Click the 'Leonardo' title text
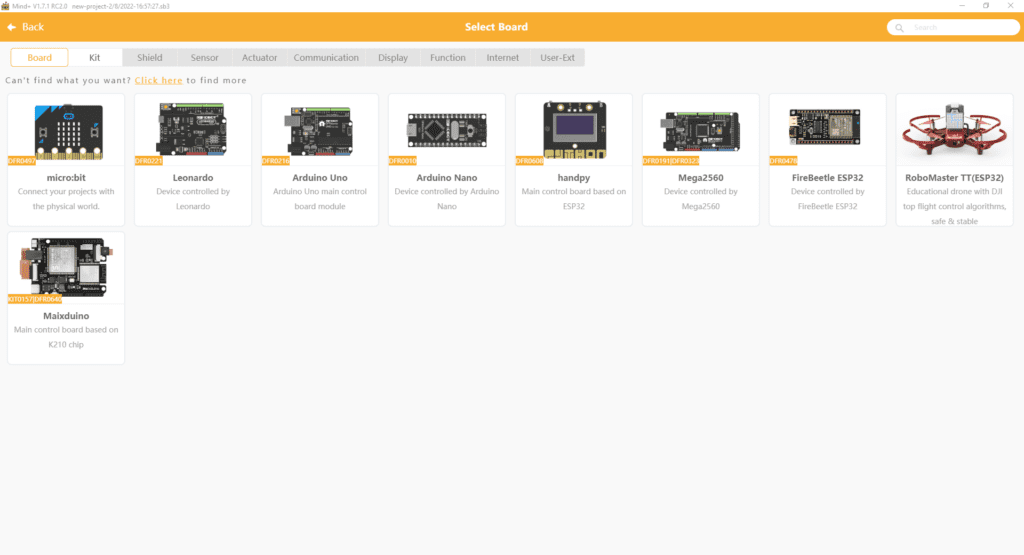The image size is (1024, 555). (x=193, y=178)
